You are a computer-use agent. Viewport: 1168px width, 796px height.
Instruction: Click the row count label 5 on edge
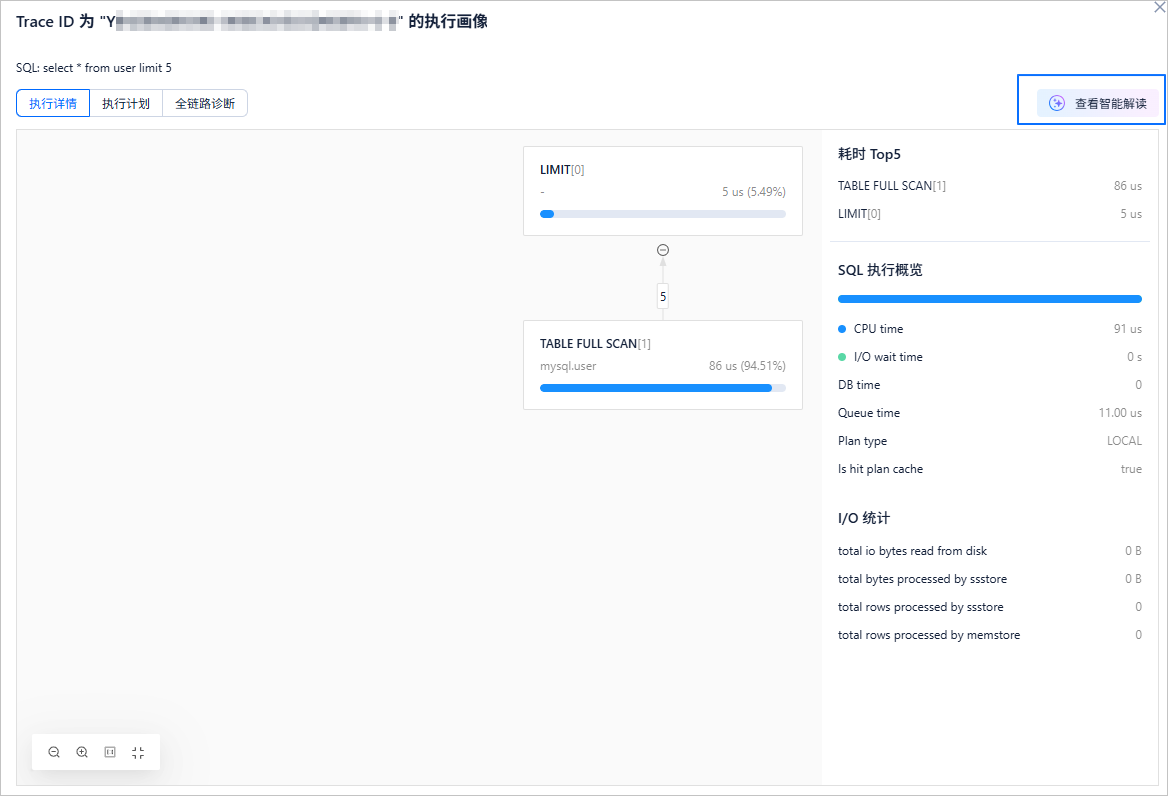pyautogui.click(x=663, y=296)
